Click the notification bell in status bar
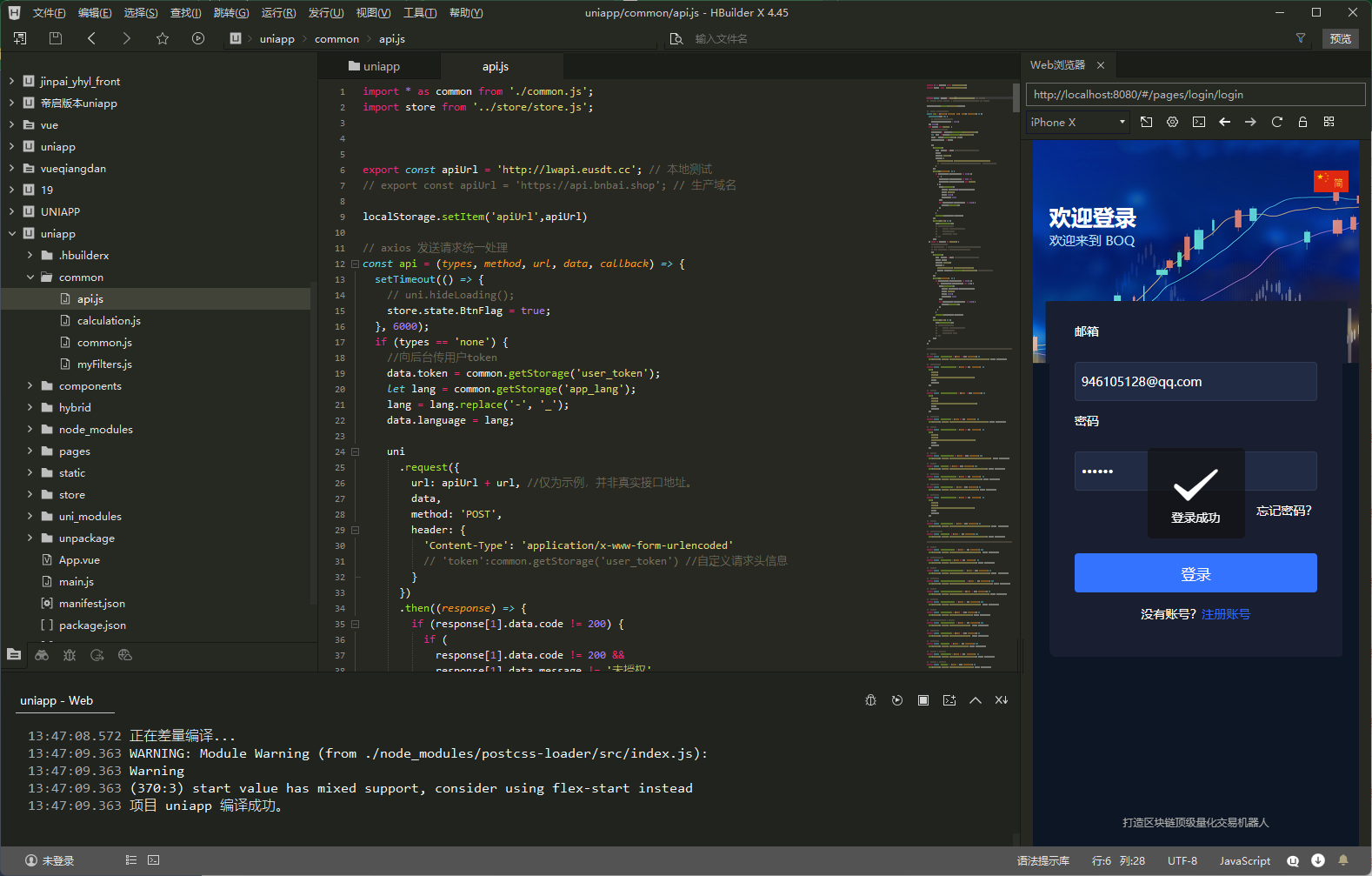Screen dimensions: 1372x876 pos(1343,860)
